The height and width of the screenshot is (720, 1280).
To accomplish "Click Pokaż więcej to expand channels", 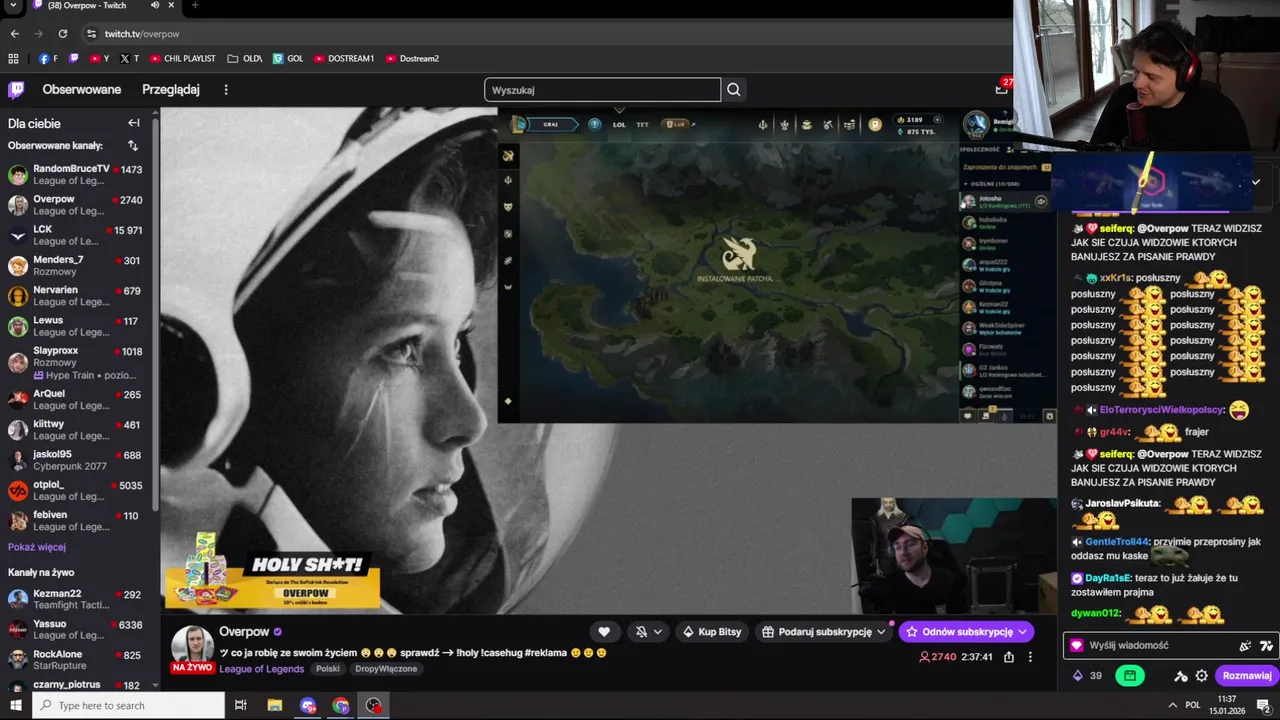I will (37, 547).
